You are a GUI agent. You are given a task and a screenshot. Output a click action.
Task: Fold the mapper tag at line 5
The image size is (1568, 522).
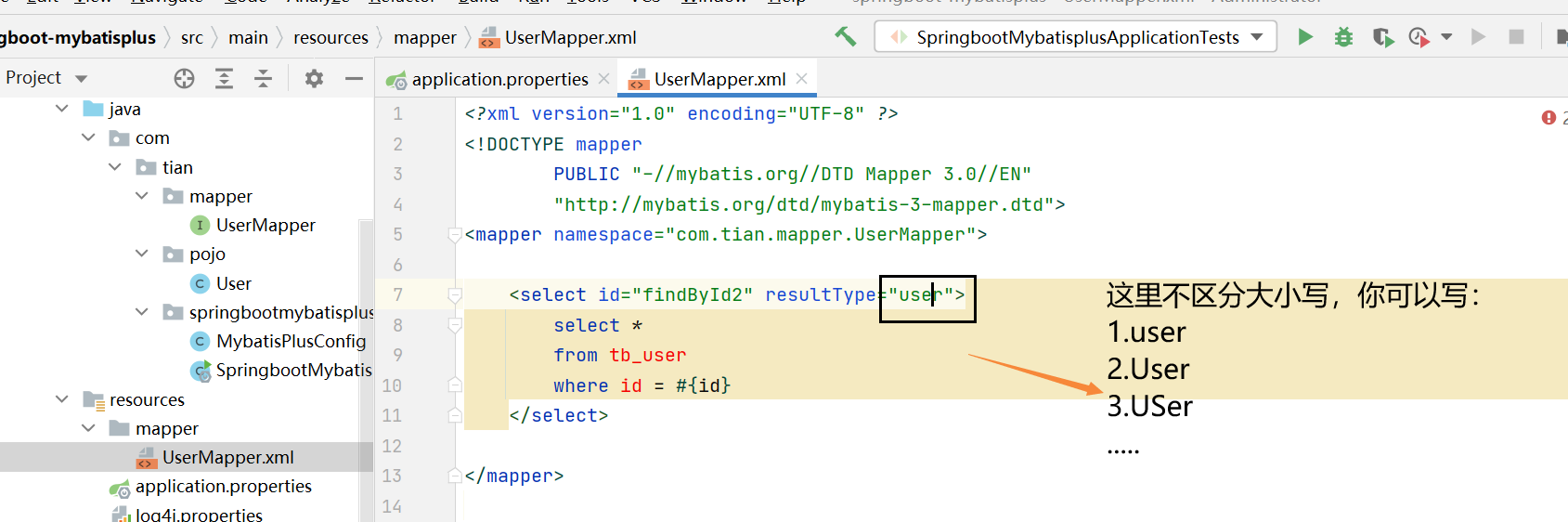[x=455, y=235]
